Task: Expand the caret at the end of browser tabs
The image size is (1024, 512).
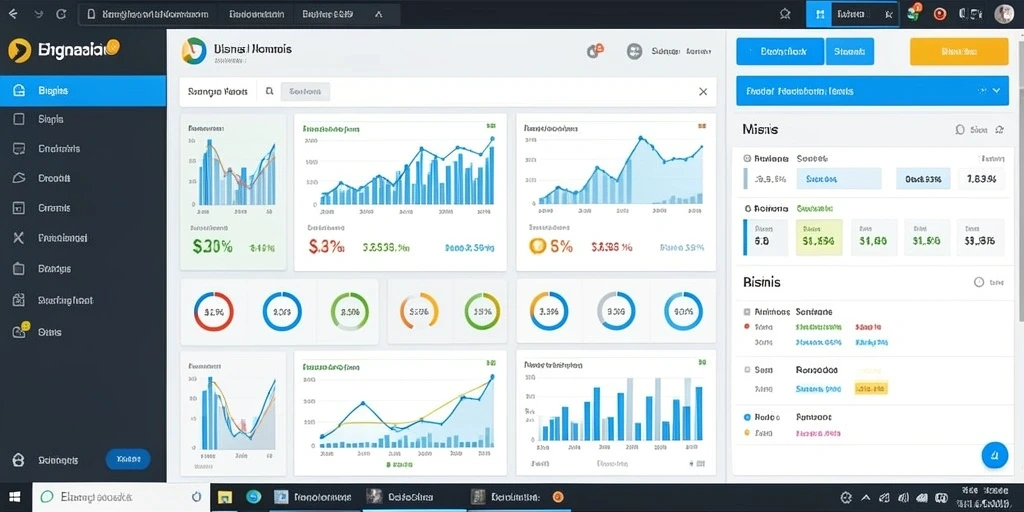Action: point(377,14)
